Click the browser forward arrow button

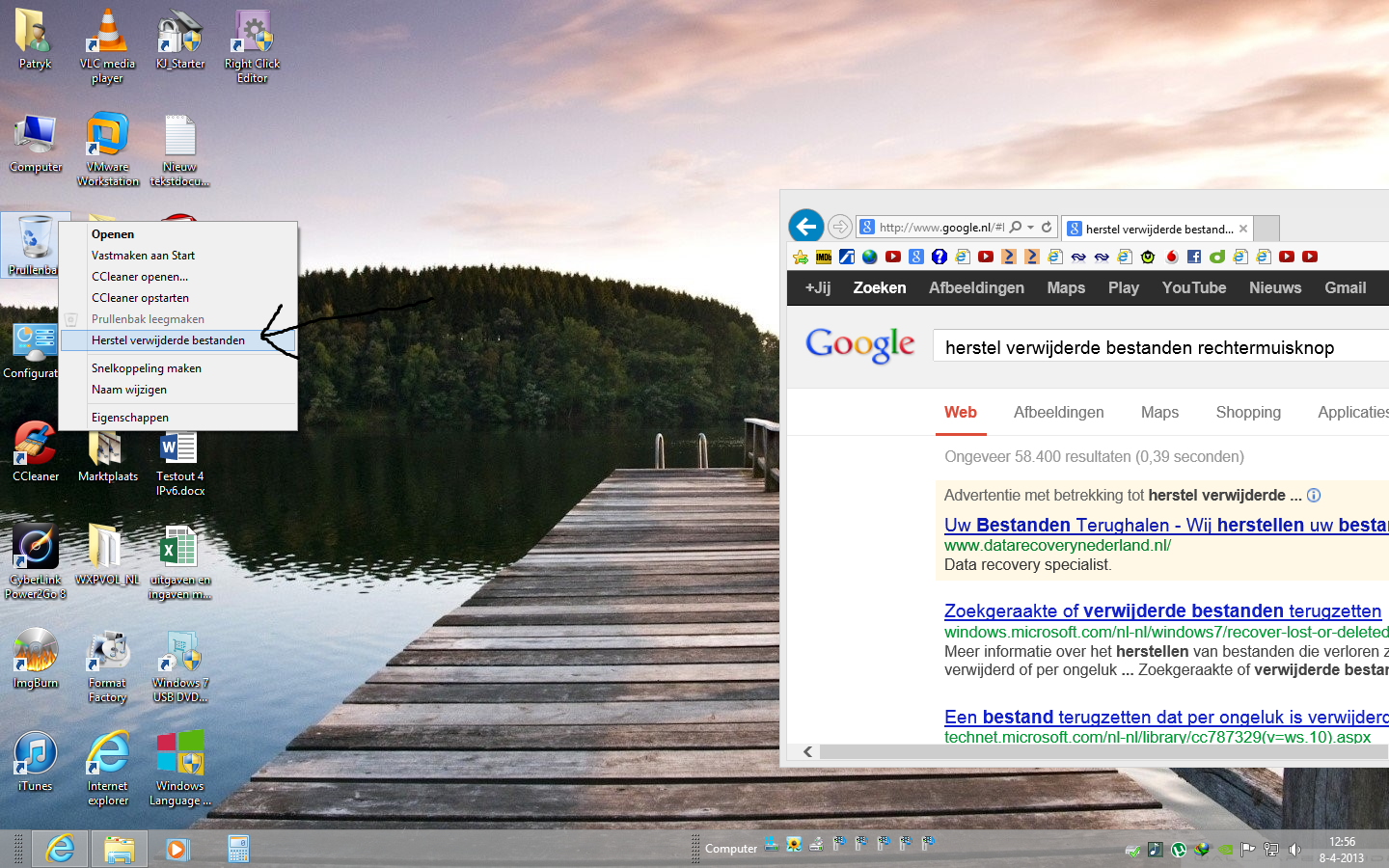(840, 227)
